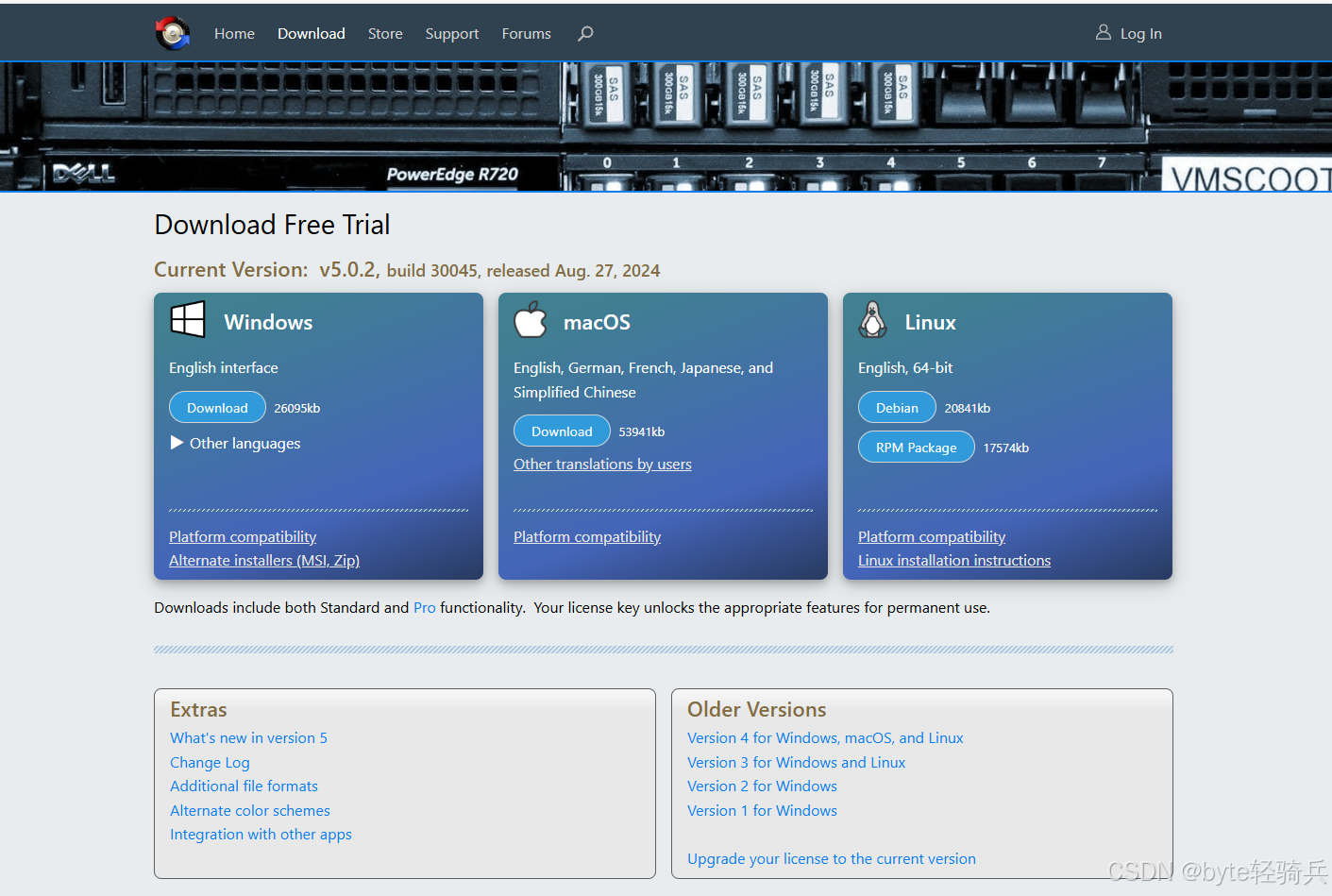Open Version 1 for Windows link
The width and height of the screenshot is (1332, 896).
[762, 811]
